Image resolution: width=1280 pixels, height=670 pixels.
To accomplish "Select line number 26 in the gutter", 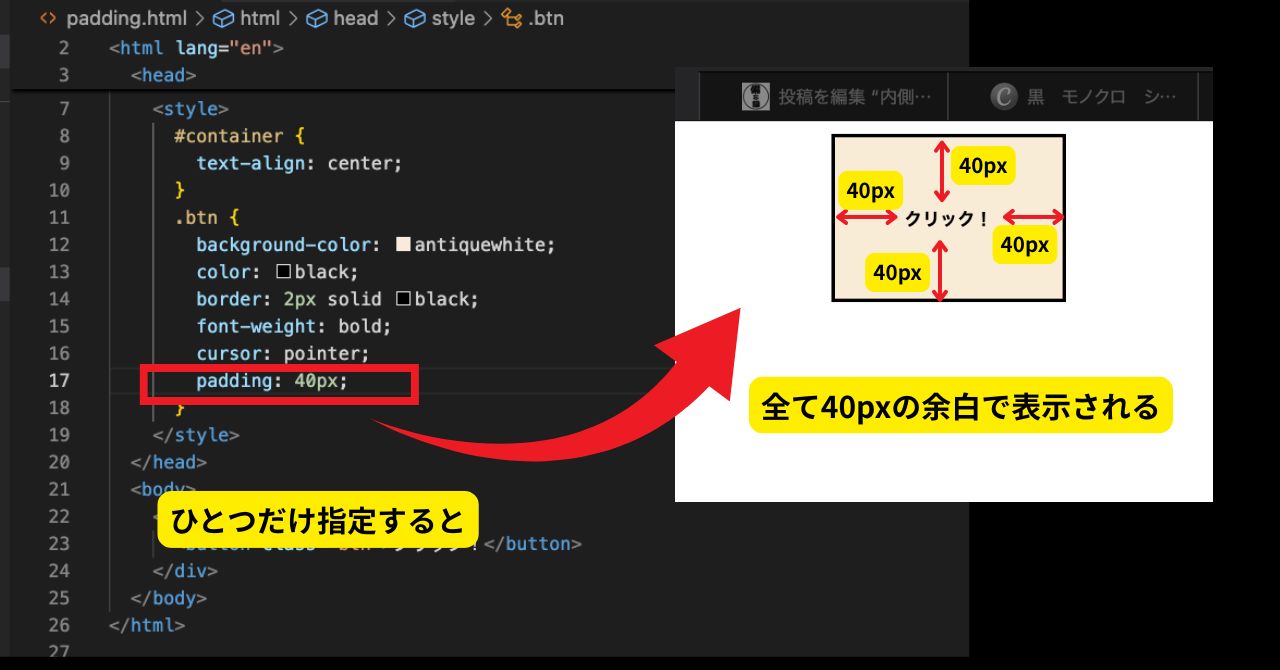I will click(59, 625).
